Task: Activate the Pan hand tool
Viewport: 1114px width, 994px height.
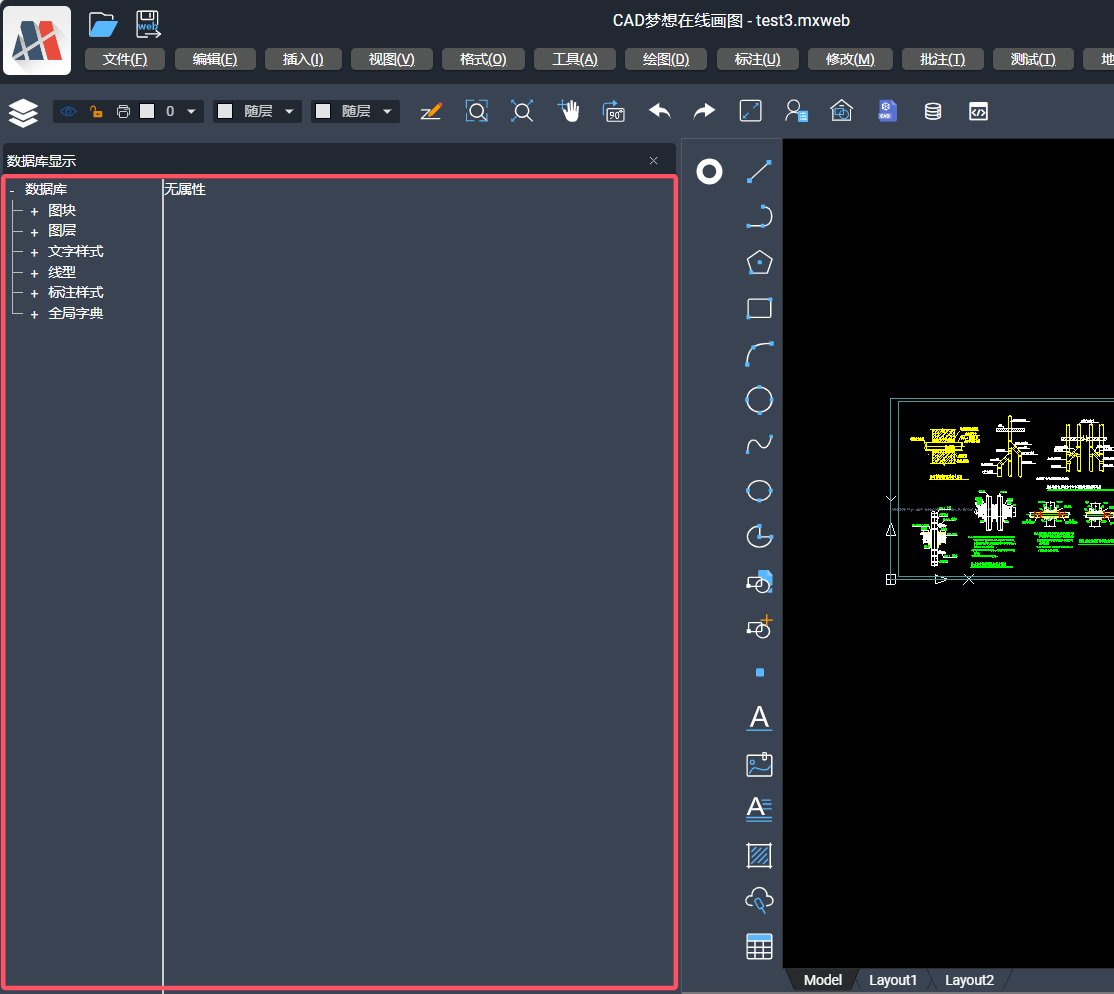Action: pos(569,111)
